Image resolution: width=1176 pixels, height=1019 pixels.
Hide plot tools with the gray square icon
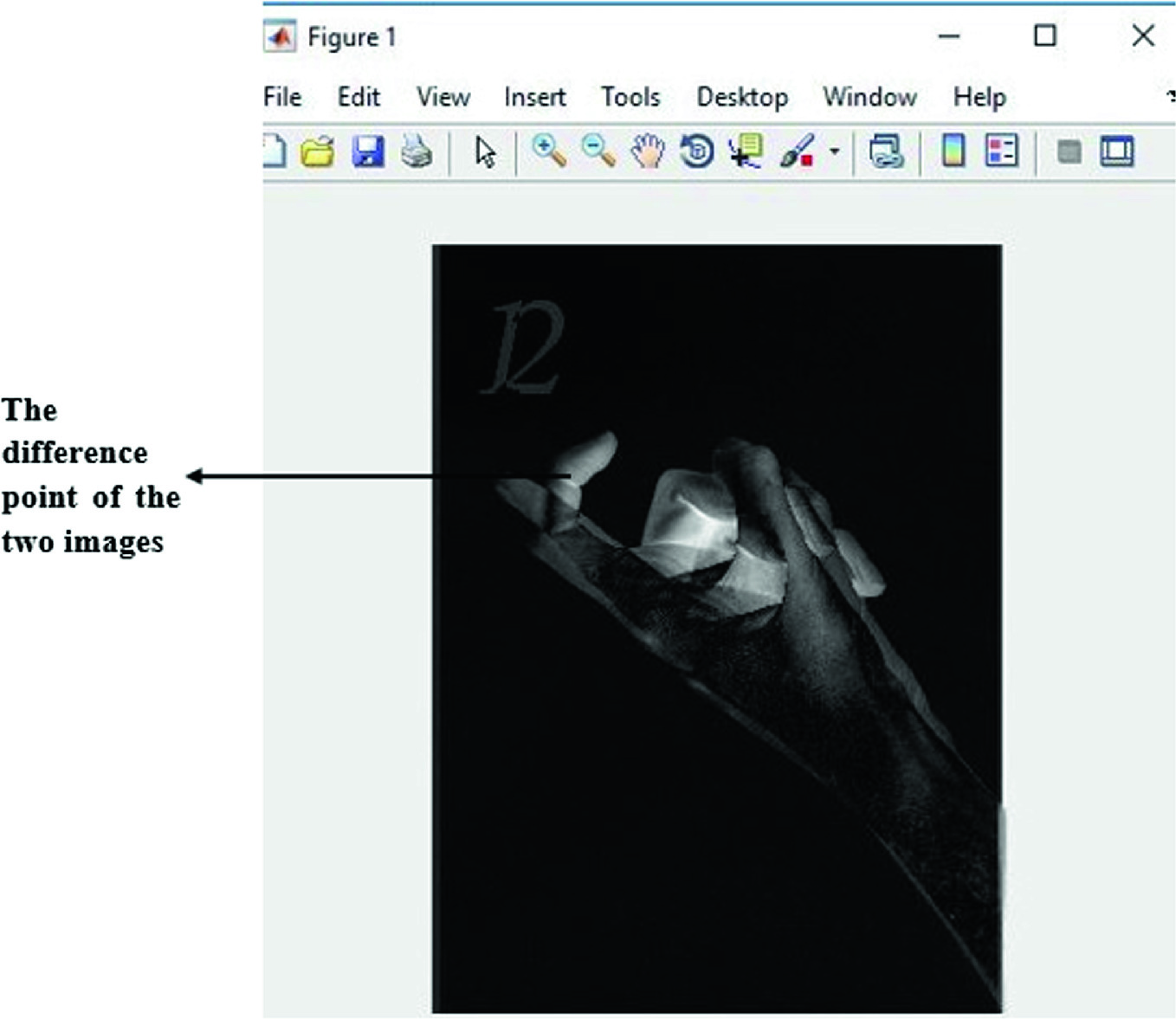[x=1069, y=153]
